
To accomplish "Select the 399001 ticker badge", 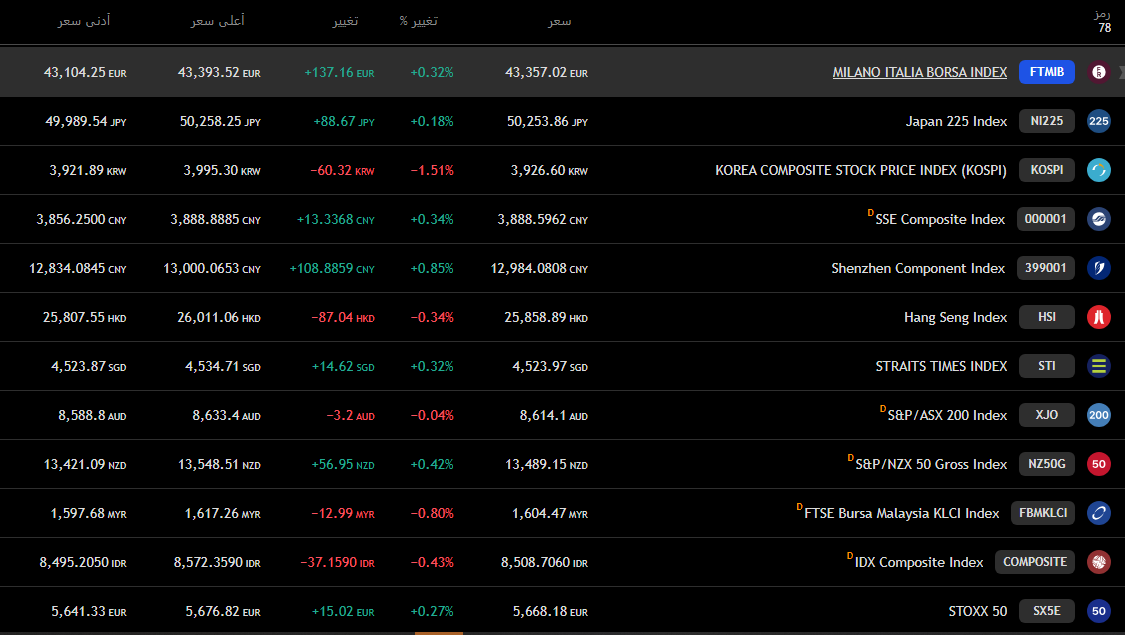I will (1045, 268).
